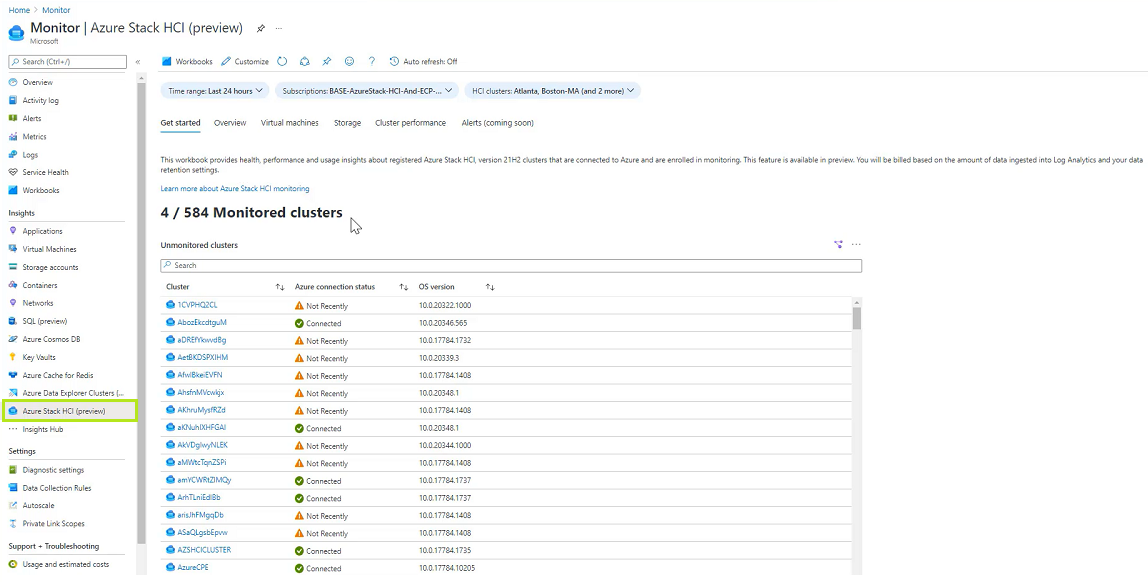The width and height of the screenshot is (1148, 582).
Task: Refresh the workbook with the circular arrow icon
Action: (x=282, y=61)
